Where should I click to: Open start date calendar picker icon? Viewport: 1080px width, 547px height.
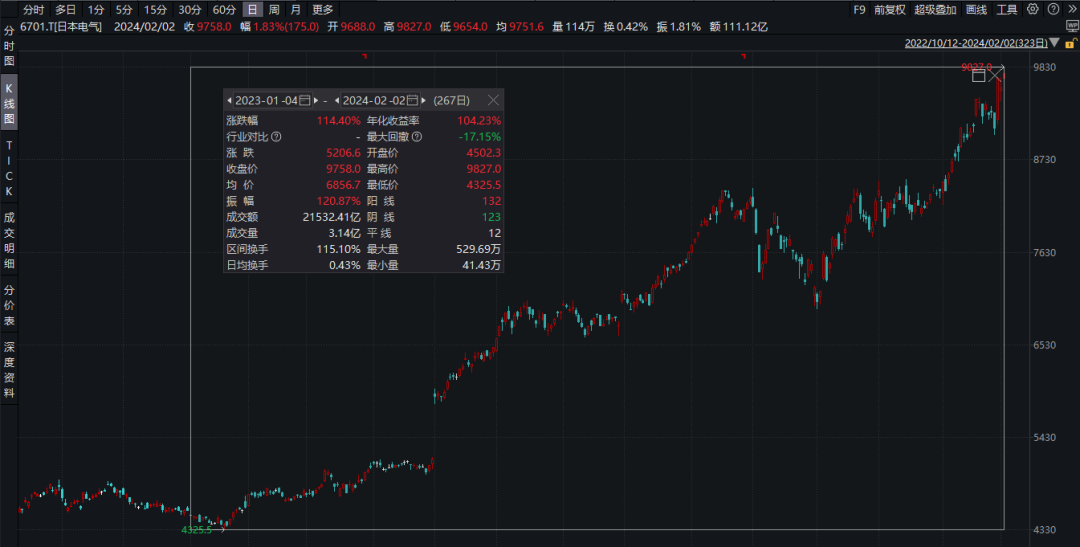coord(305,101)
